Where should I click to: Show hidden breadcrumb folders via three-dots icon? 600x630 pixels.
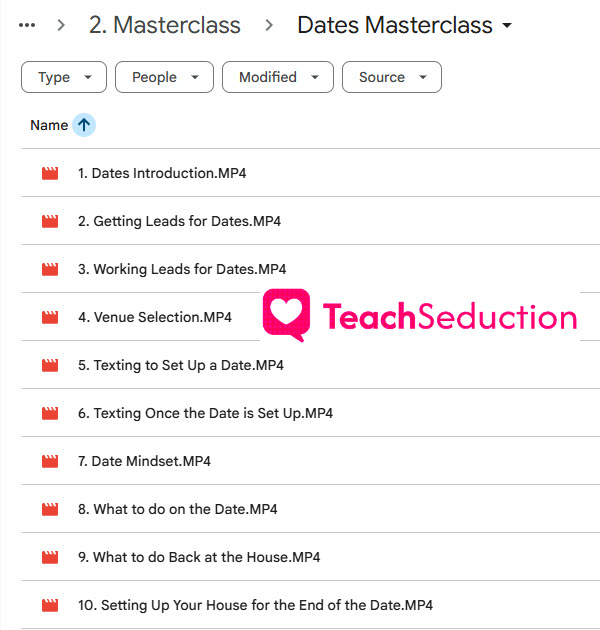click(27, 25)
